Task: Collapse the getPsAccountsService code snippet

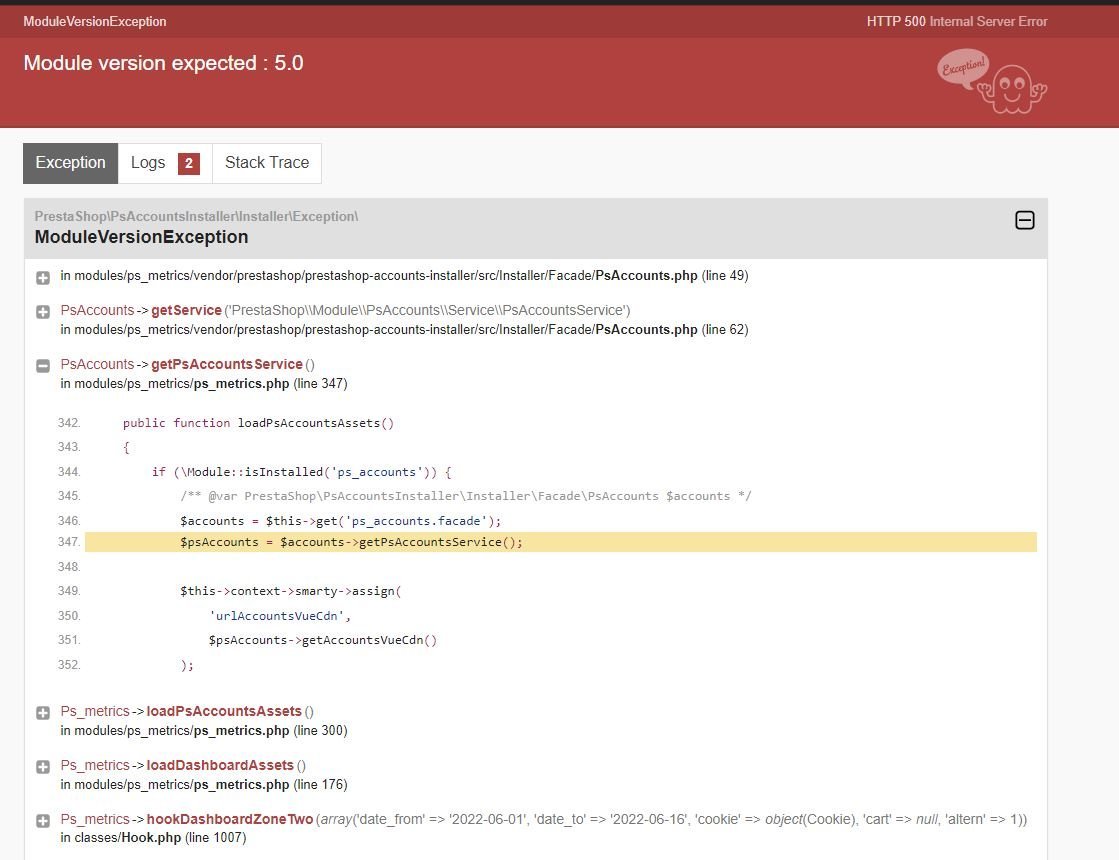Action: click(x=43, y=365)
